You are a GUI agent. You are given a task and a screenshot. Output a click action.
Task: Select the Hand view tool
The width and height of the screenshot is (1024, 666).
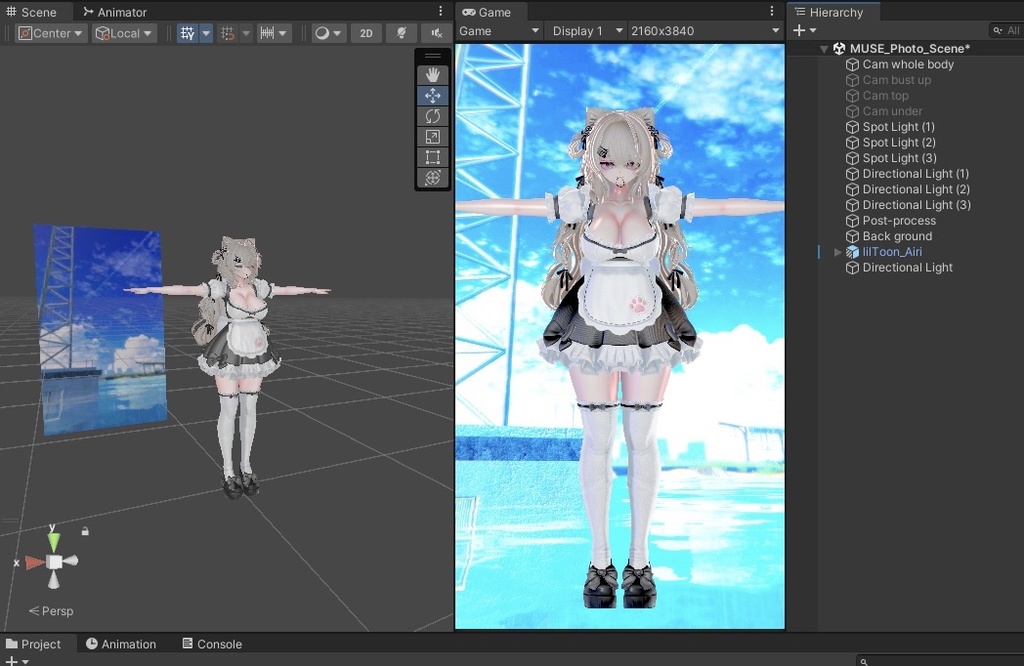[x=432, y=74]
